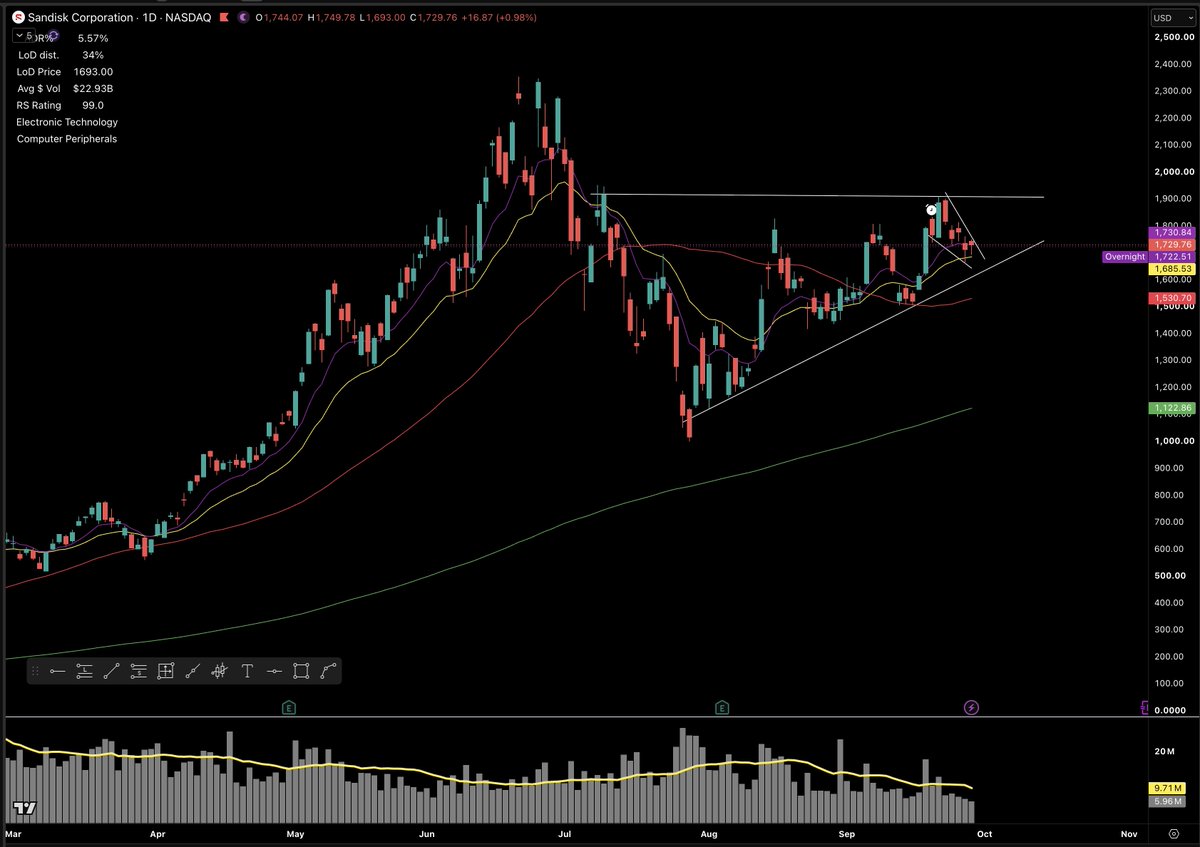This screenshot has height=847, width=1200.
Task: Click the red flag symbol marker
Action: click(x=224, y=18)
